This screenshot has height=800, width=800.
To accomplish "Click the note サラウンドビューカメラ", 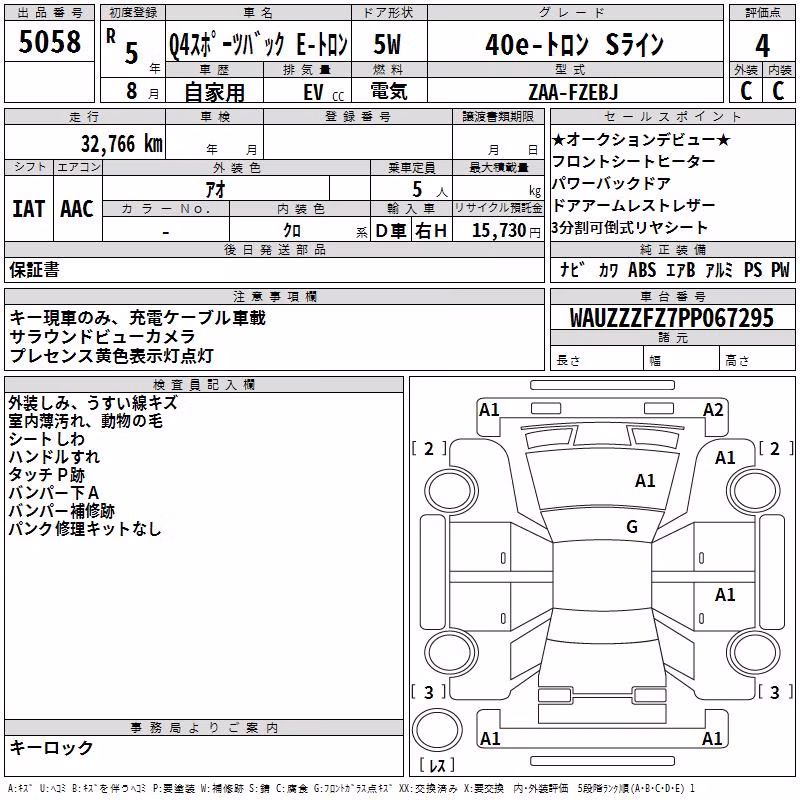I will [x=103, y=336].
